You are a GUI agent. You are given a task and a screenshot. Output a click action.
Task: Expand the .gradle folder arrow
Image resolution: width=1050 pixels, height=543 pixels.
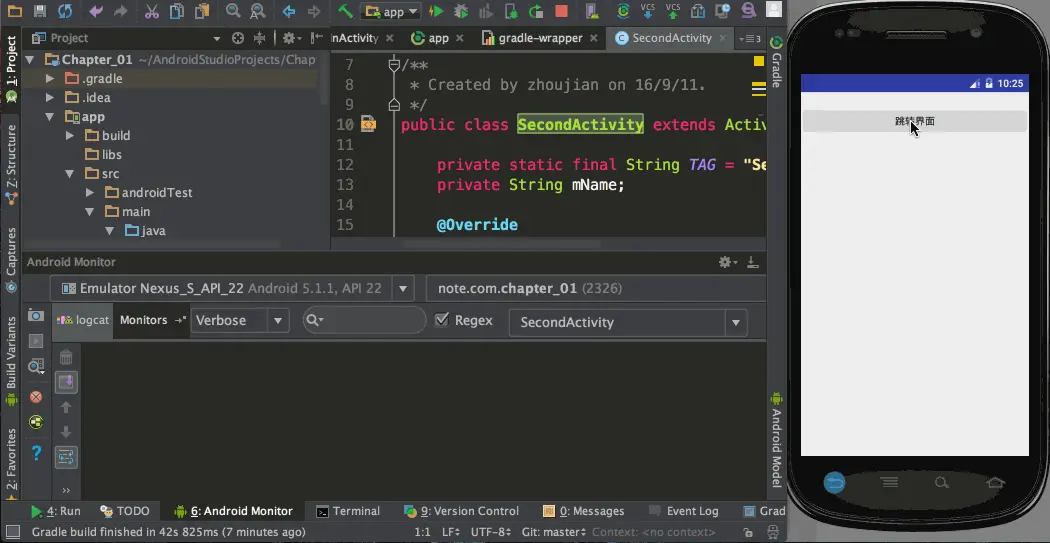[x=50, y=78]
